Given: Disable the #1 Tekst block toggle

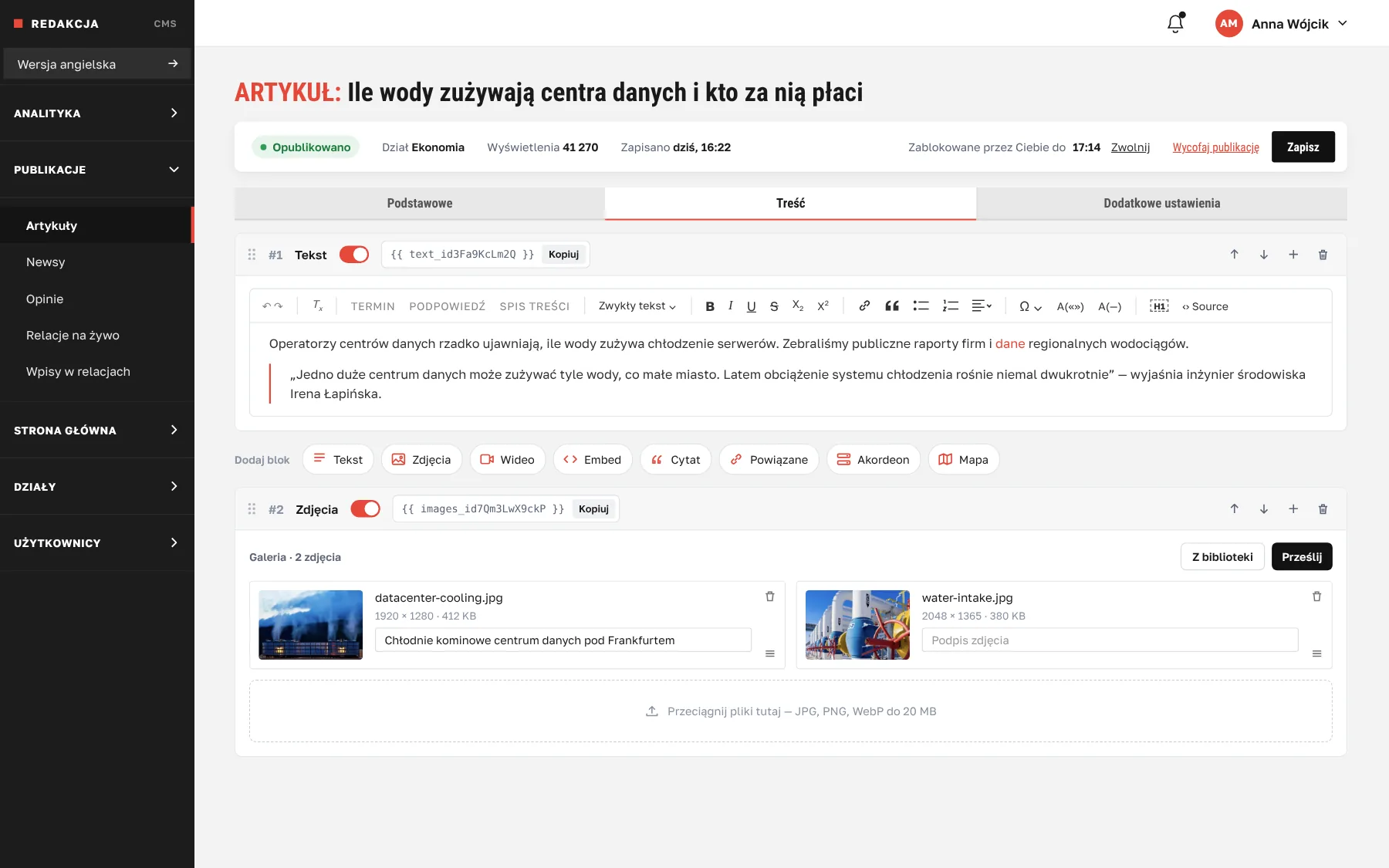Looking at the screenshot, I should [354, 255].
